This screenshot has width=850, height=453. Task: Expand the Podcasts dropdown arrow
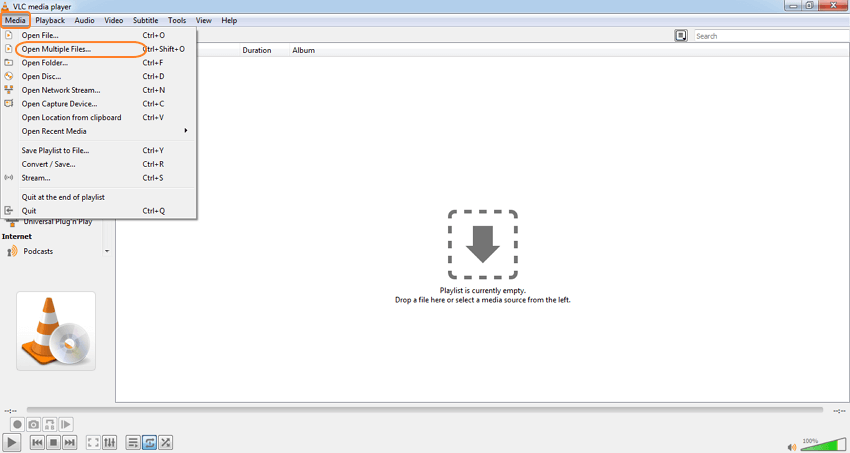pyautogui.click(x=107, y=252)
